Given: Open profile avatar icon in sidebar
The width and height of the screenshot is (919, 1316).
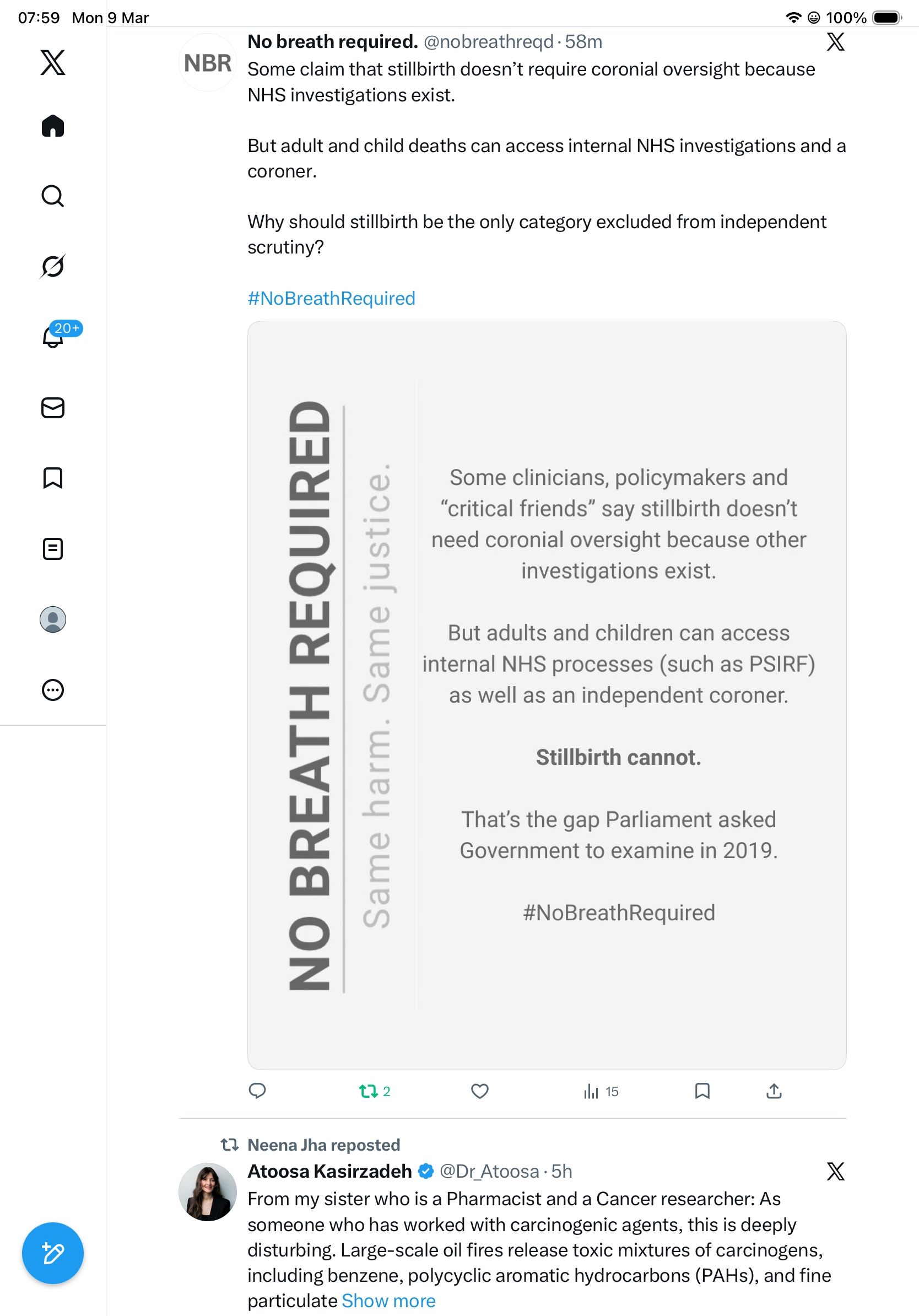Looking at the screenshot, I should point(53,619).
